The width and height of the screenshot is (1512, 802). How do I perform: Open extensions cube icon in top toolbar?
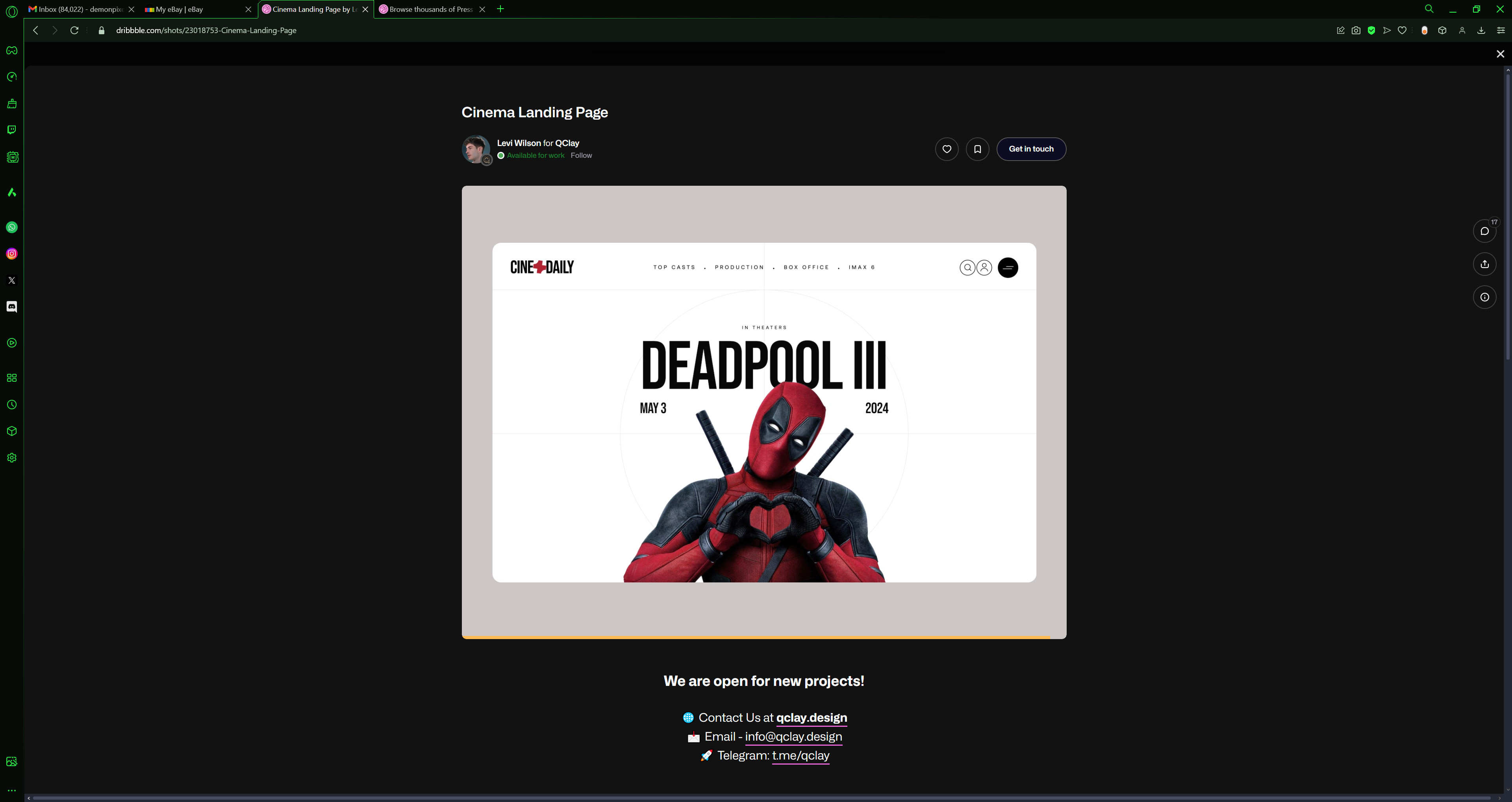click(x=1442, y=31)
